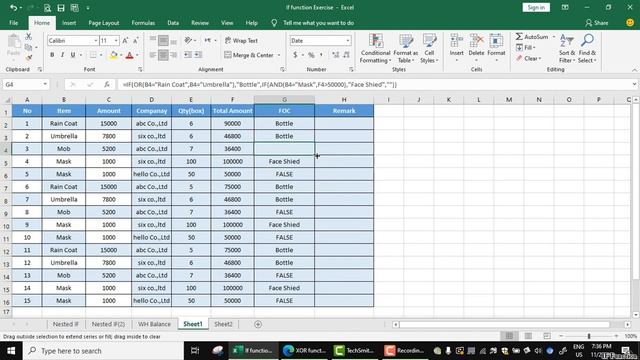Screen dimensions: 640x360
Task: Click the Format Painter brush icon
Action: [29, 58]
